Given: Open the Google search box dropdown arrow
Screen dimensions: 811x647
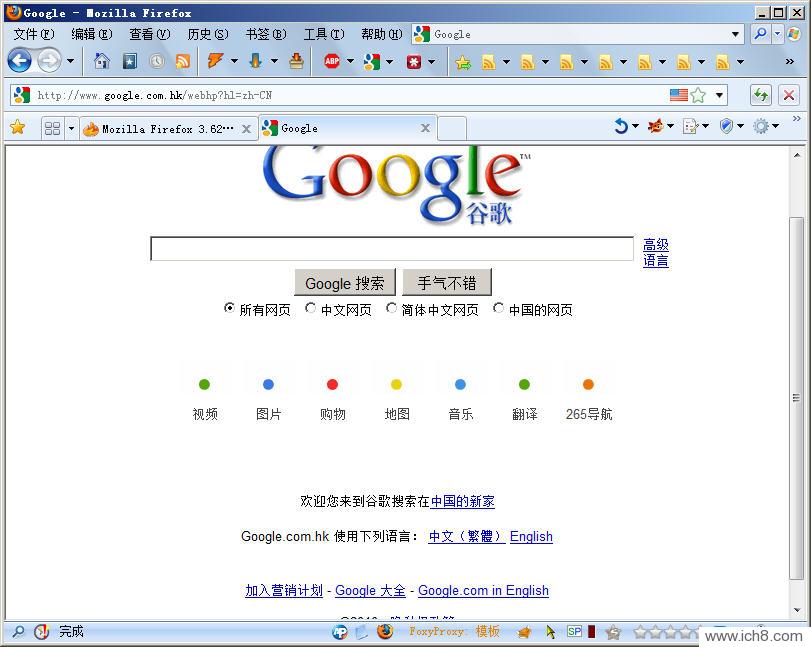Looking at the screenshot, I should coord(735,34).
